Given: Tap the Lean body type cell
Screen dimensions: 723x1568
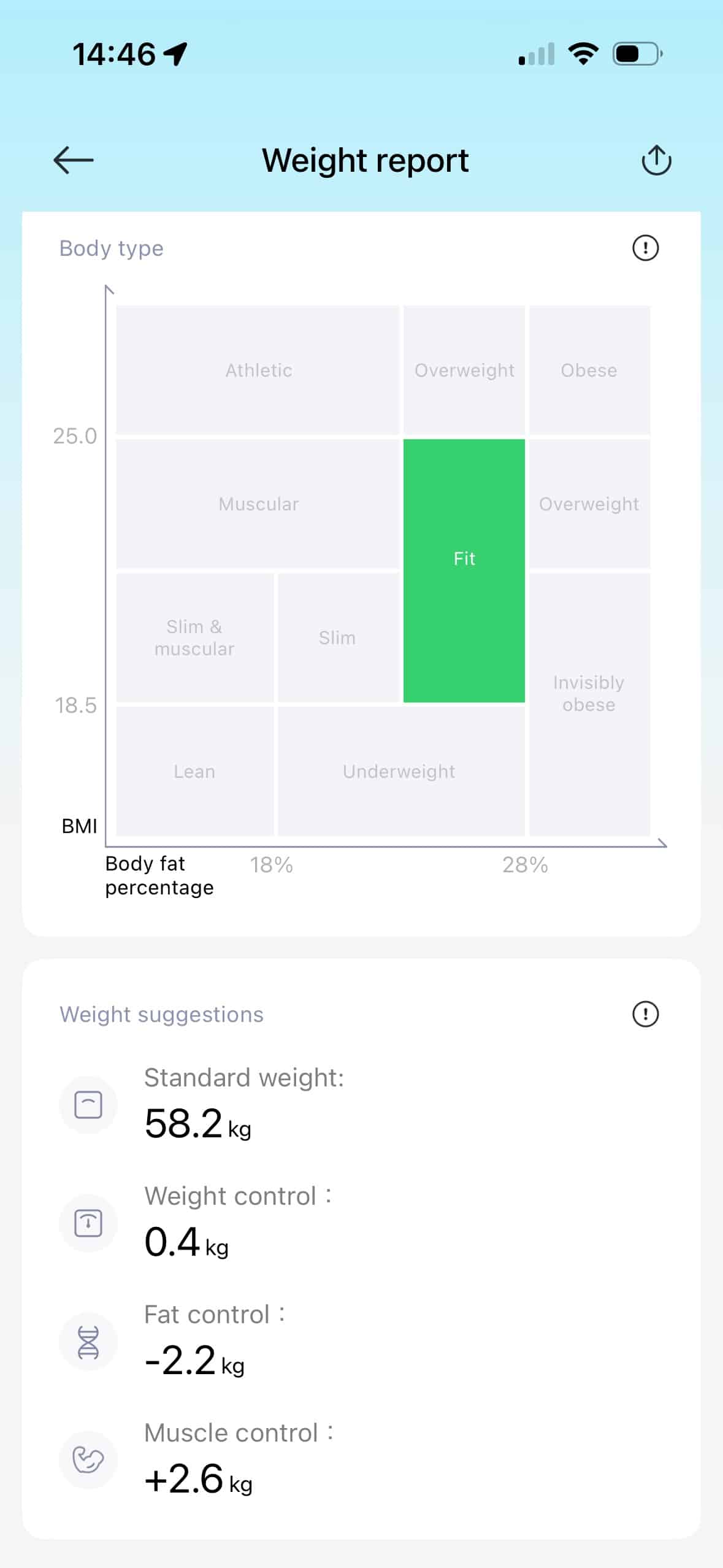Looking at the screenshot, I should 194,772.
